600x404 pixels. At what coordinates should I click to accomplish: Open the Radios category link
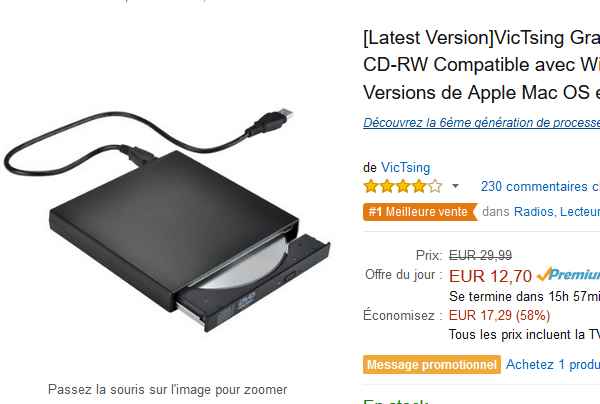[533, 212]
